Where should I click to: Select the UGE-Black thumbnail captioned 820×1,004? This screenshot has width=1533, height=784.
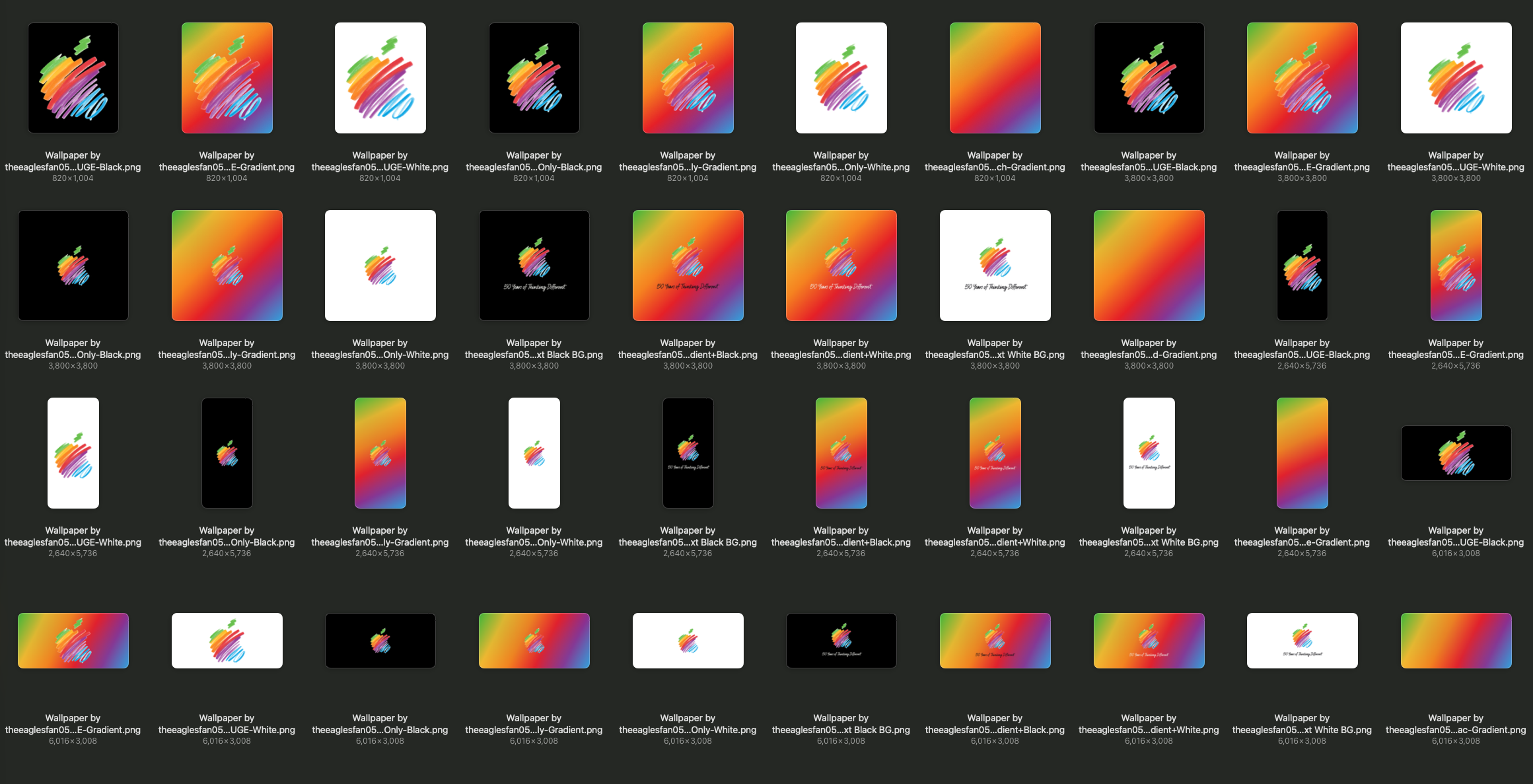(x=73, y=78)
